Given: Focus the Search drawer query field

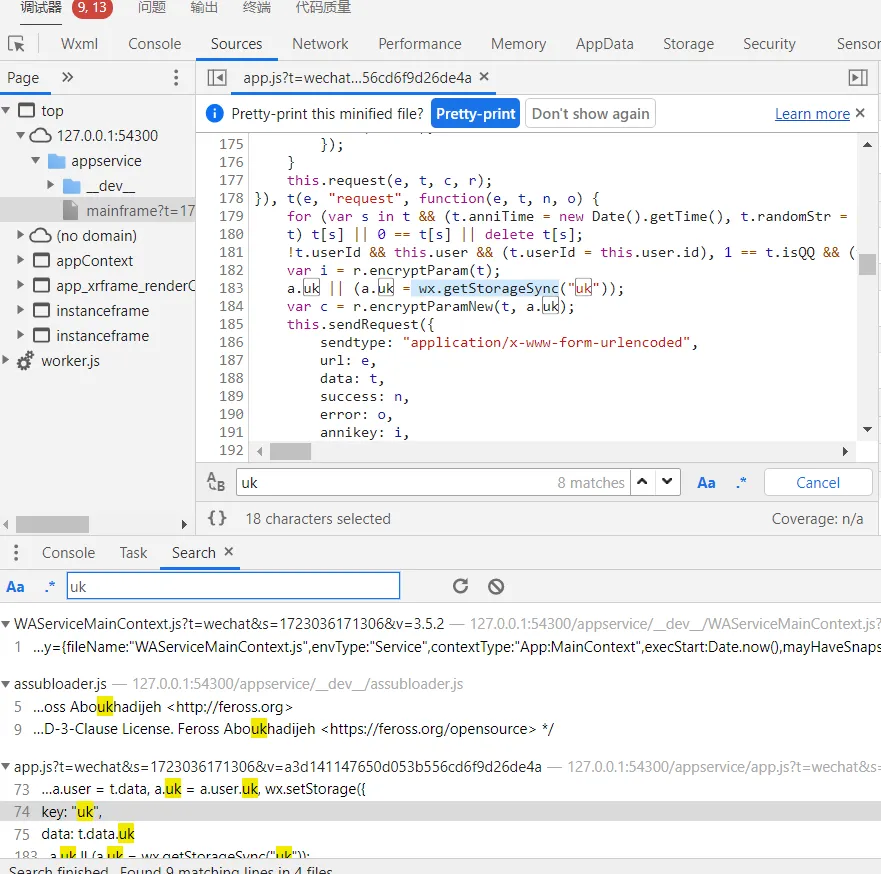Looking at the screenshot, I should point(233,586).
